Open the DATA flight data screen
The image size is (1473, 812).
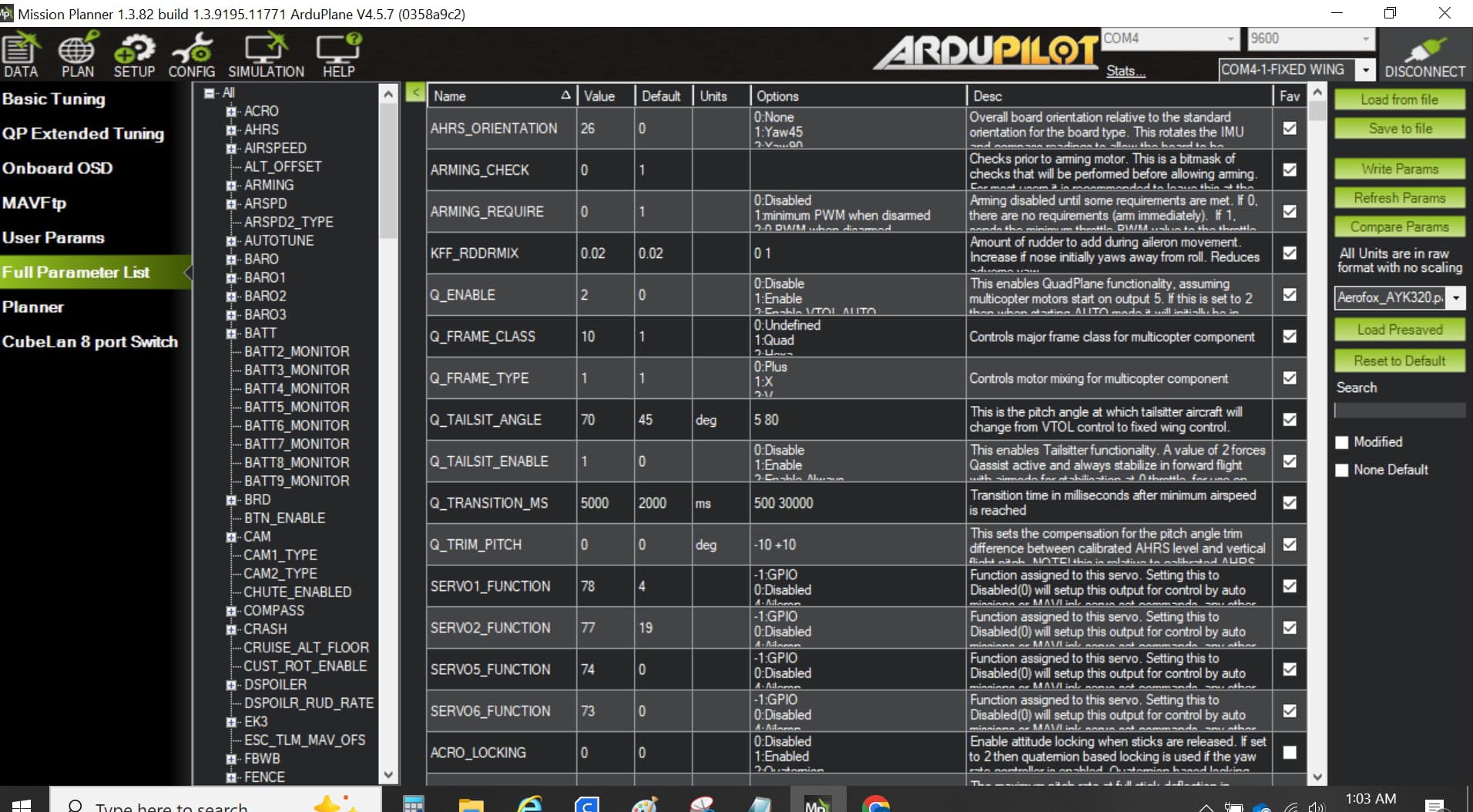pos(21,55)
